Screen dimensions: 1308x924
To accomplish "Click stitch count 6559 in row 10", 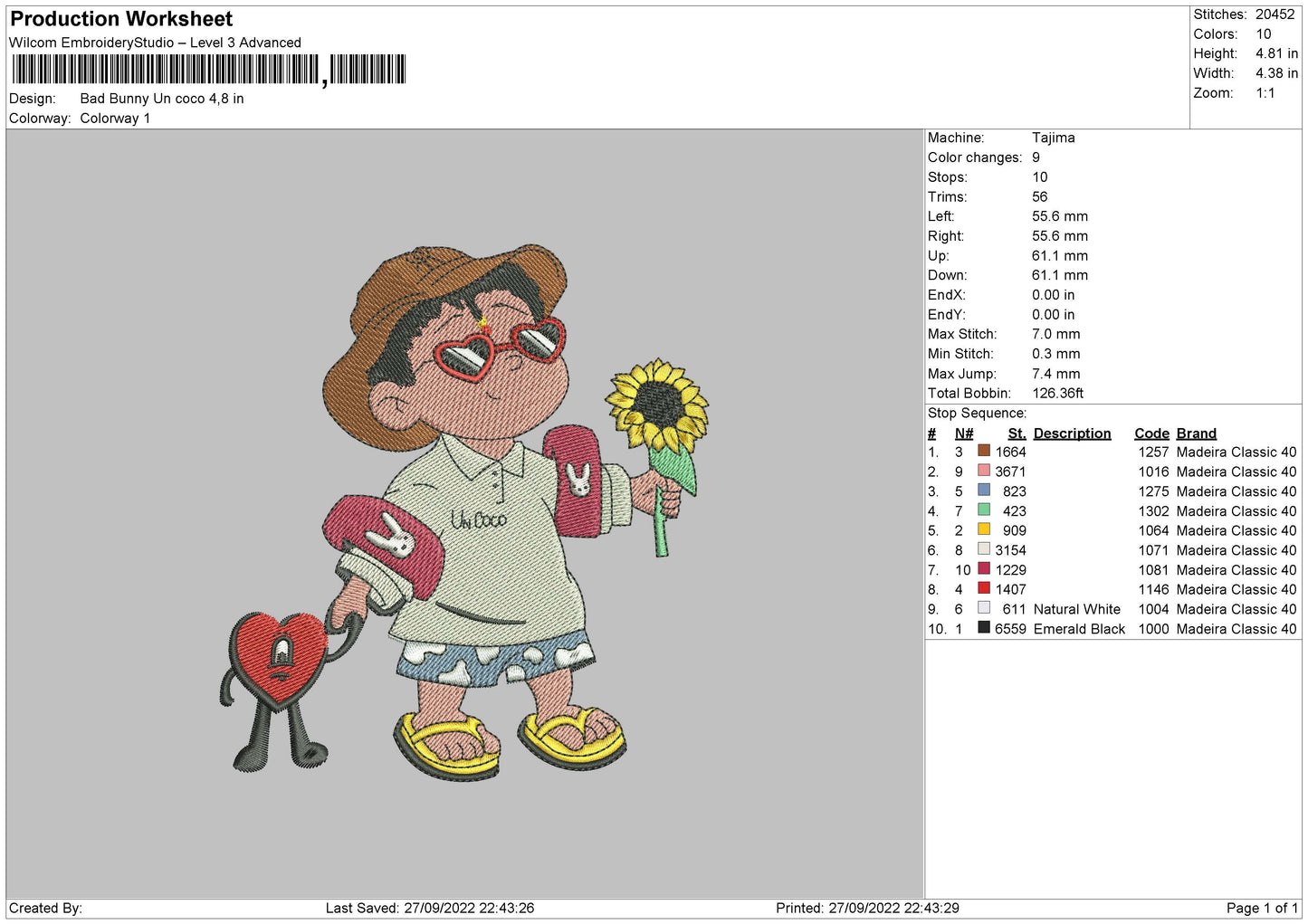I will 1011,629.
